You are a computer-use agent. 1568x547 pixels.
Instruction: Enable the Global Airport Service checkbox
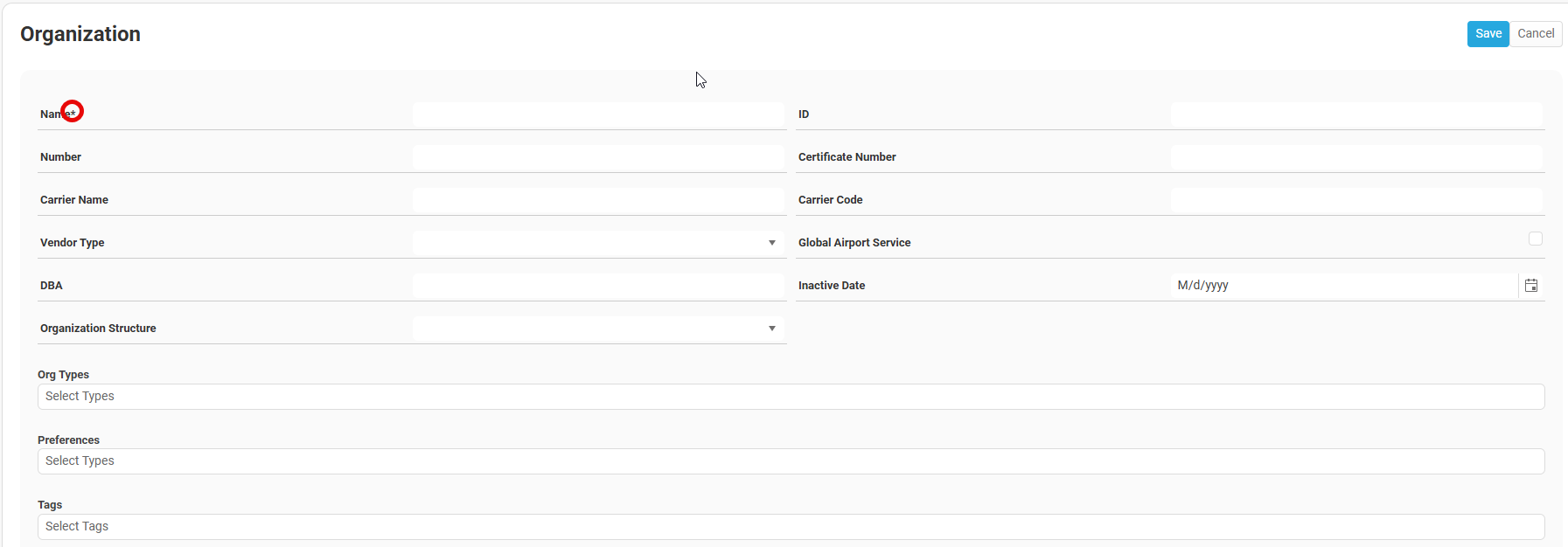point(1535,239)
